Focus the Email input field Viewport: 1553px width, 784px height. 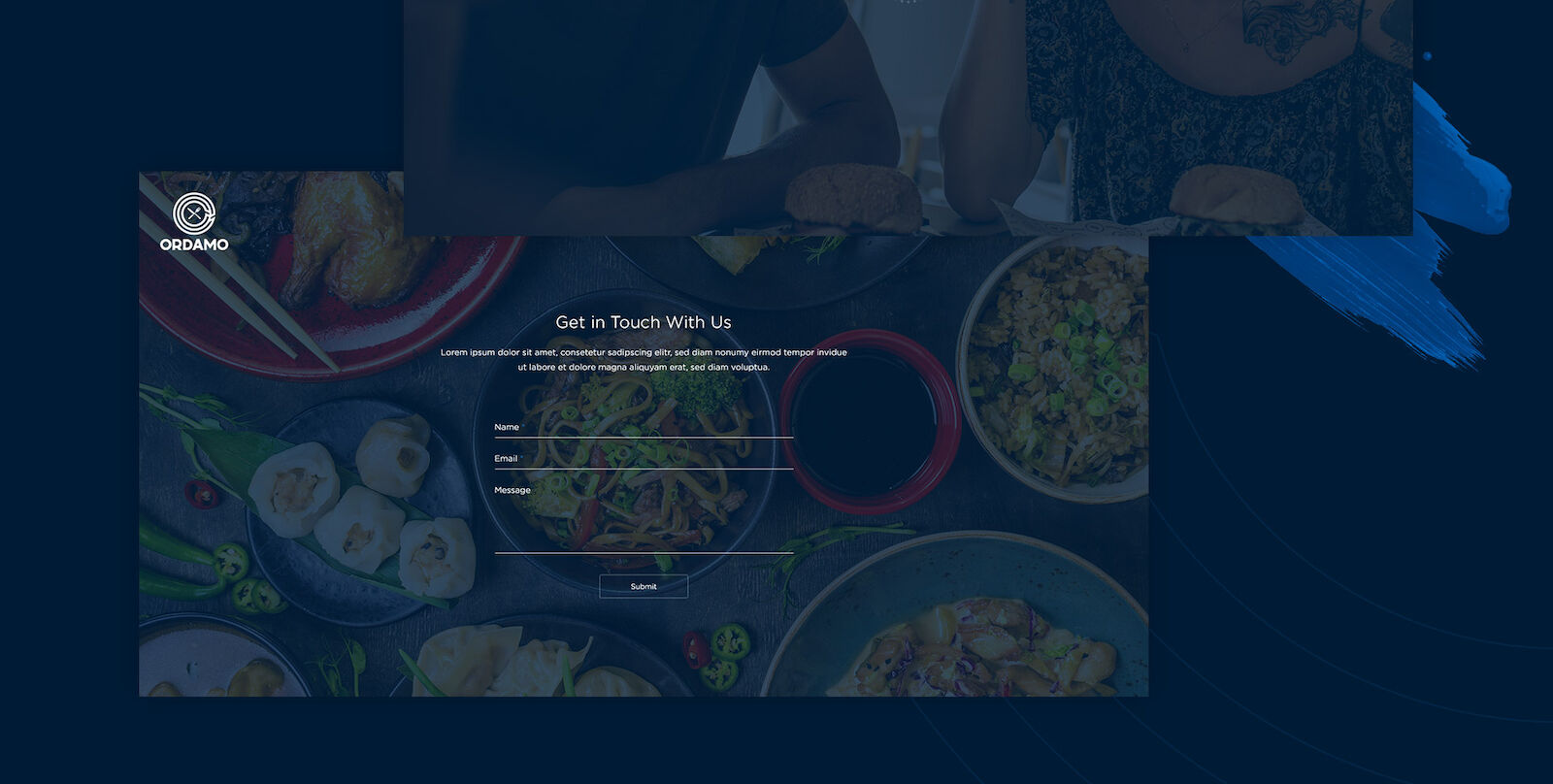pos(644,459)
